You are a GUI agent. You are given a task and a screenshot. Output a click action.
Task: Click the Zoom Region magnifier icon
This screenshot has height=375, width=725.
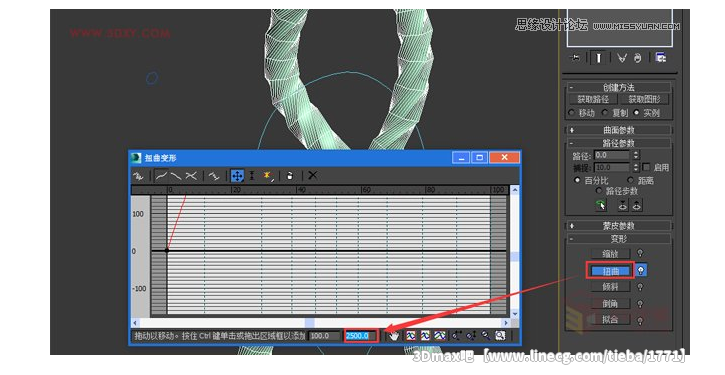pos(500,336)
